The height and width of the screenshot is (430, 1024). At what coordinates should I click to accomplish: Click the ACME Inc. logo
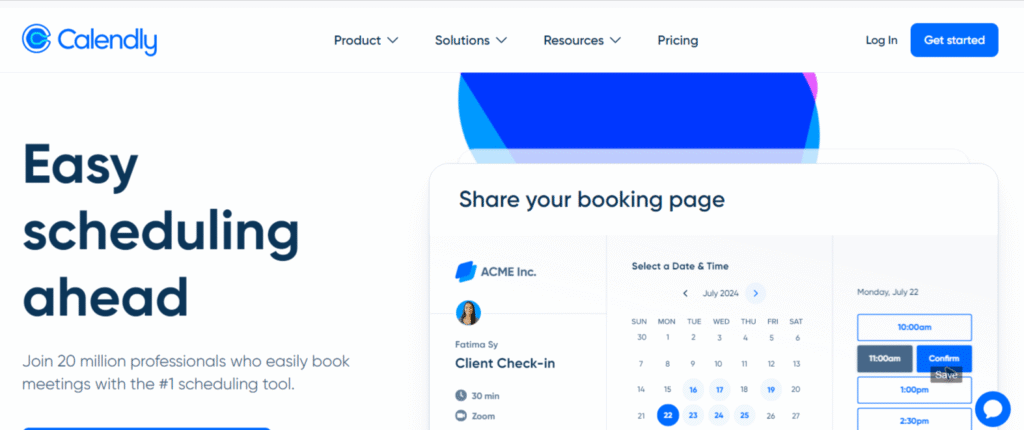click(x=496, y=272)
